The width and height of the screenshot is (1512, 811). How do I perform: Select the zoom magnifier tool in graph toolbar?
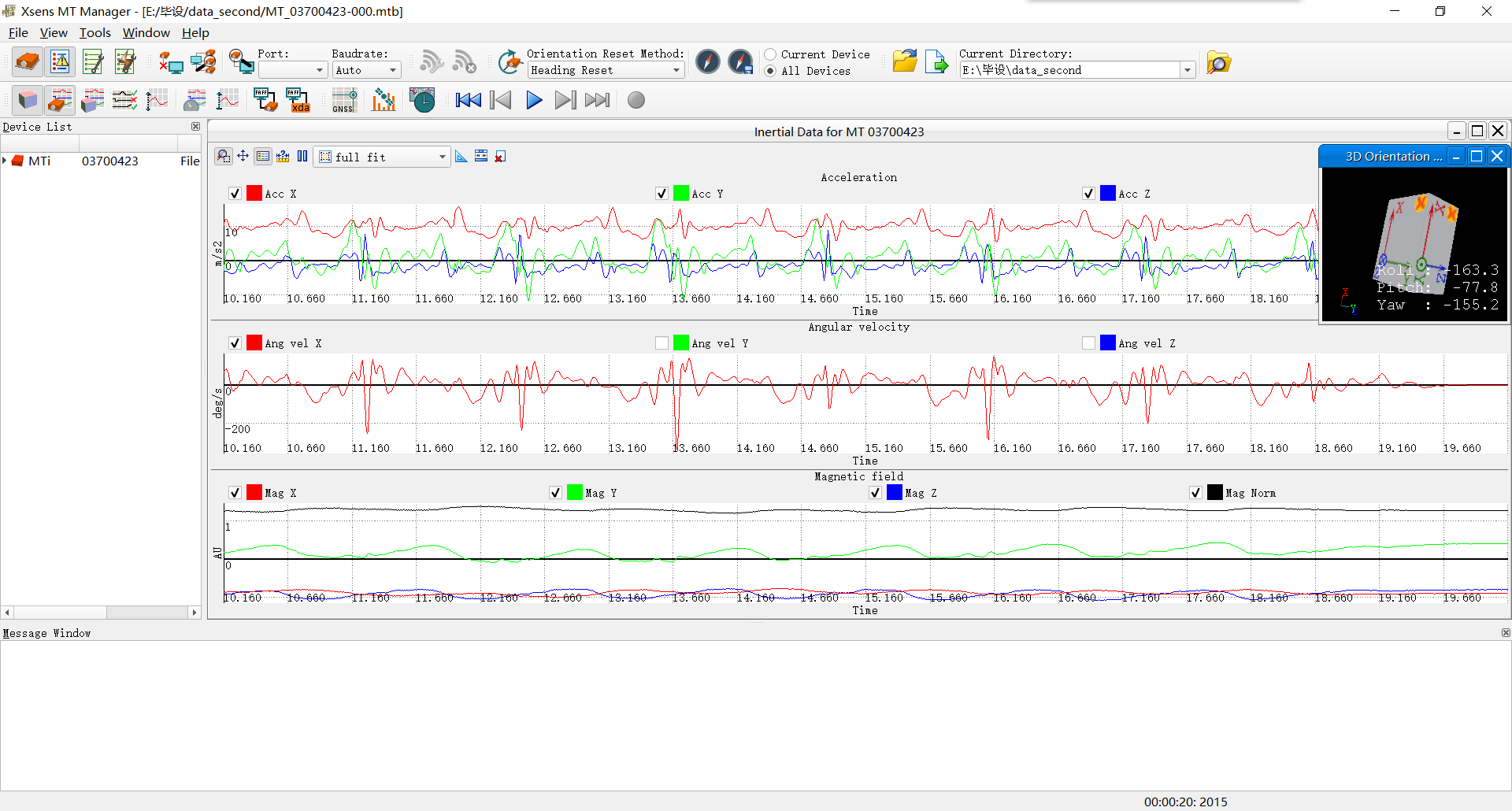tap(224, 157)
